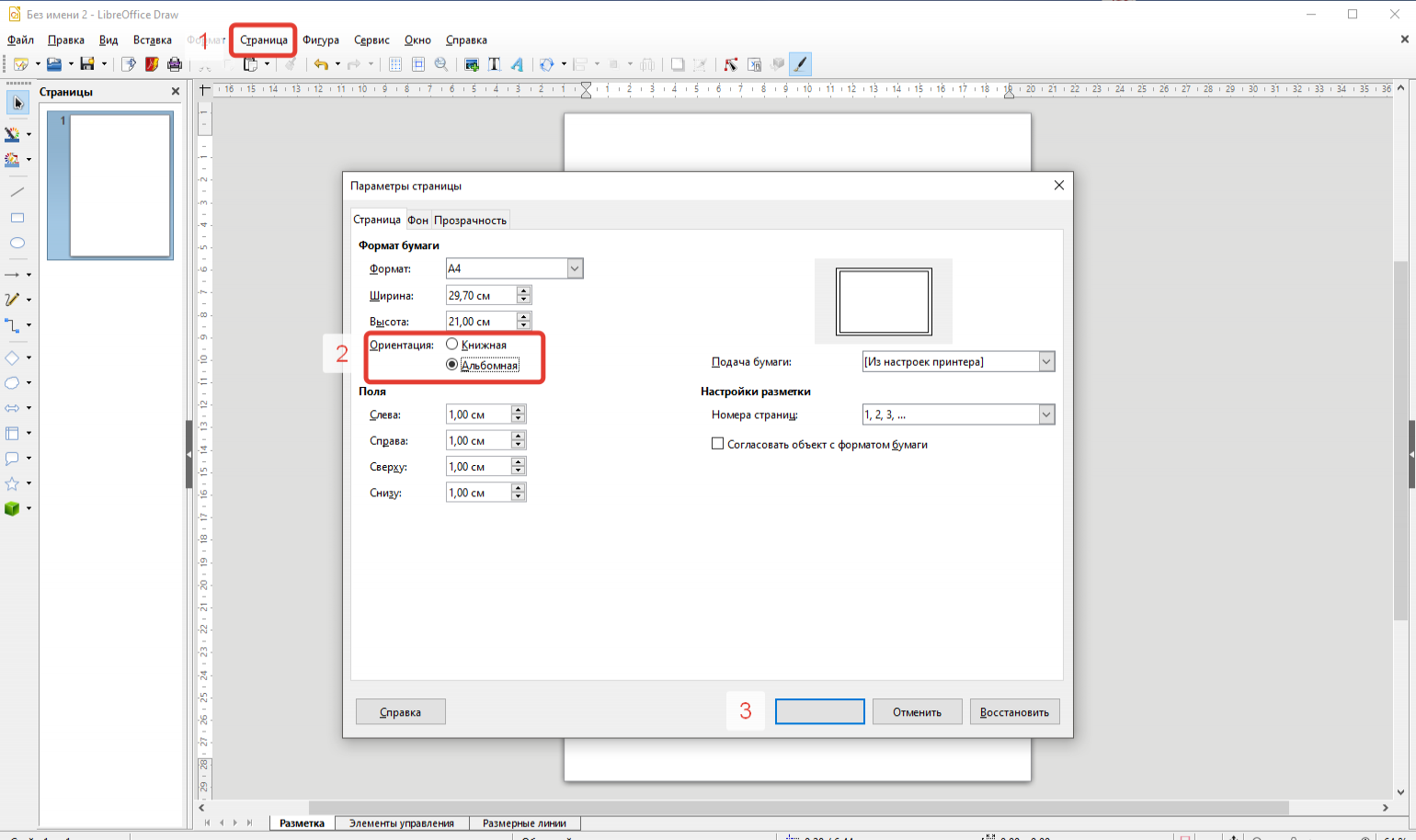Screen dimensions: 1416x840
Task: Click the Zoom magnifier toolbar icon
Action: pos(441,64)
